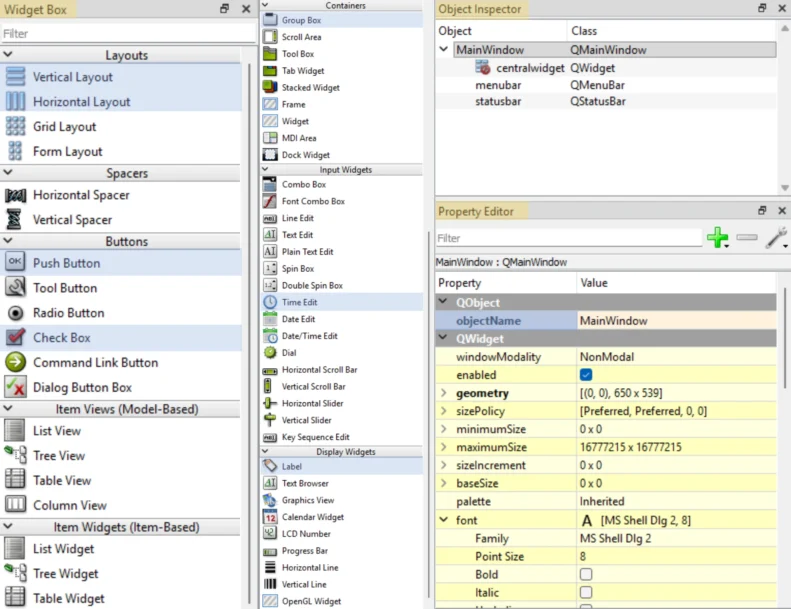791x609 pixels.
Task: Select the Radio Button widget icon
Action: (x=15, y=313)
